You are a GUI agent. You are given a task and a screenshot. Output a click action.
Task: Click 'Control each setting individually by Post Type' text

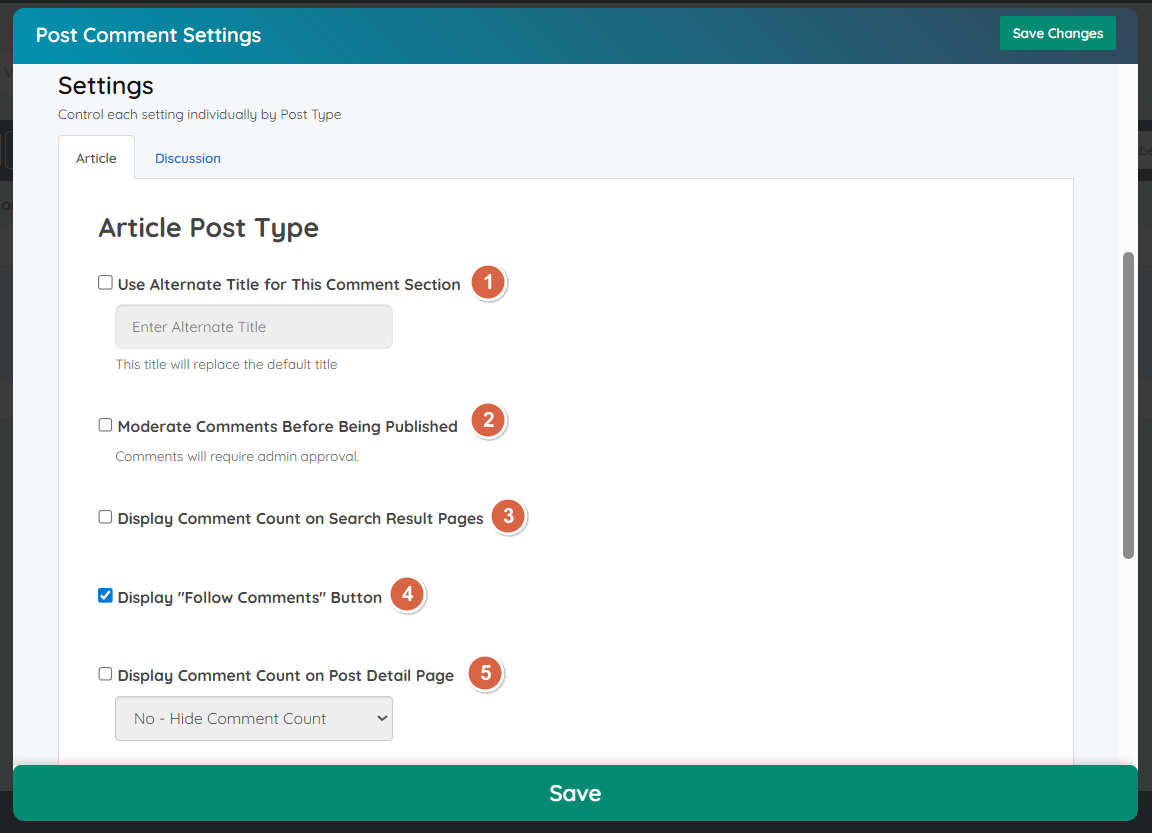pos(200,115)
